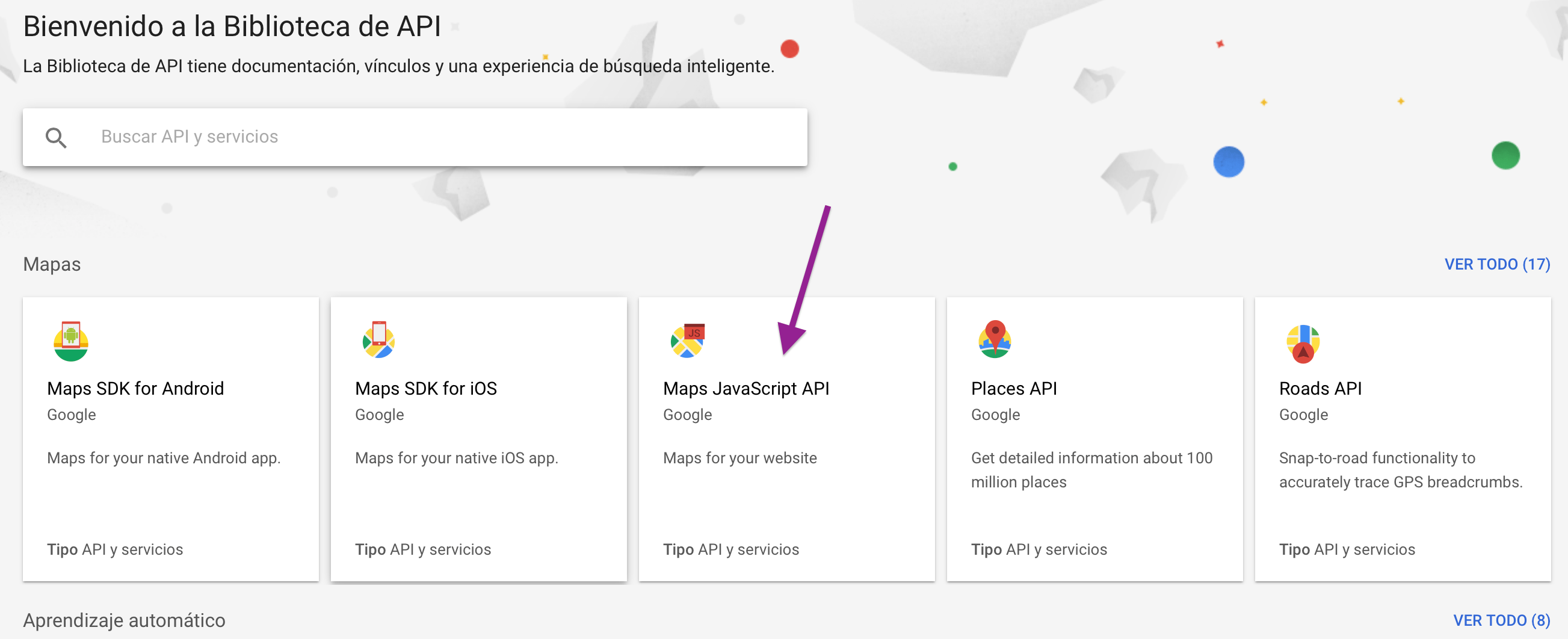Click "Maps for your native Android app." text
The height and width of the screenshot is (639, 1568).
164,458
